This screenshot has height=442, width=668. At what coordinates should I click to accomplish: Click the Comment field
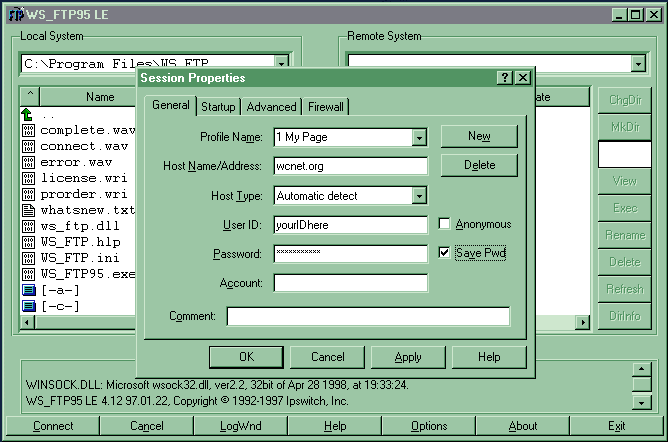(x=368, y=316)
